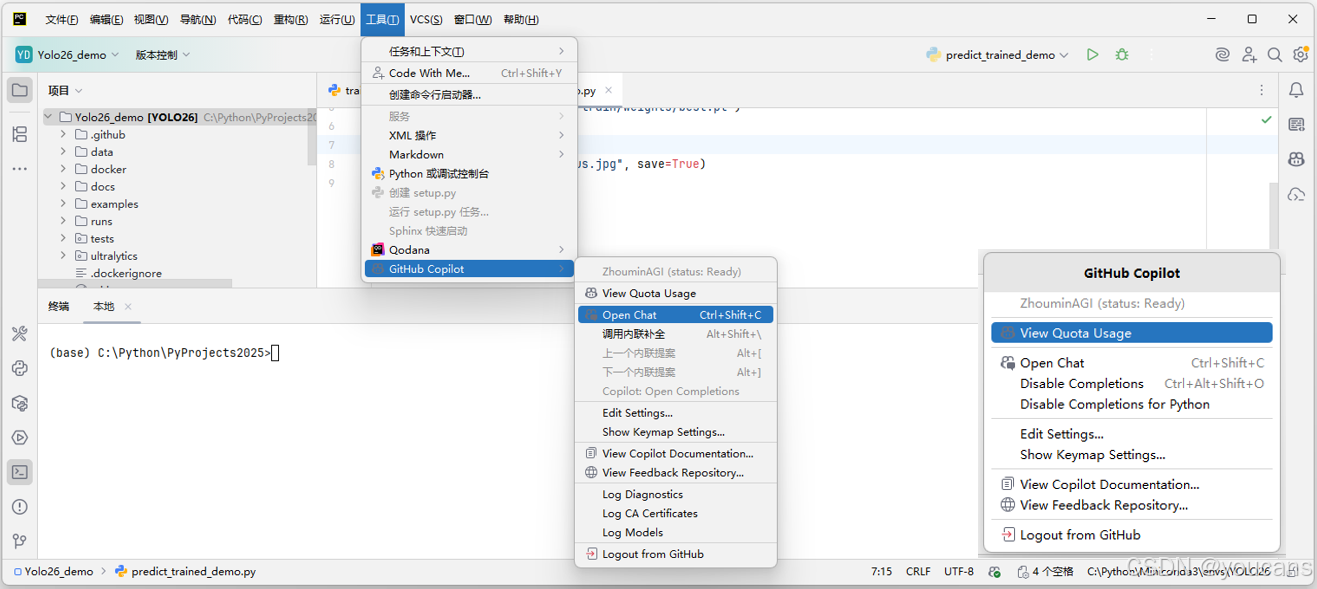This screenshot has height=589, width=1317.
Task: Click the editor vertical scrollbar
Action: pyautogui.click(x=1274, y=214)
